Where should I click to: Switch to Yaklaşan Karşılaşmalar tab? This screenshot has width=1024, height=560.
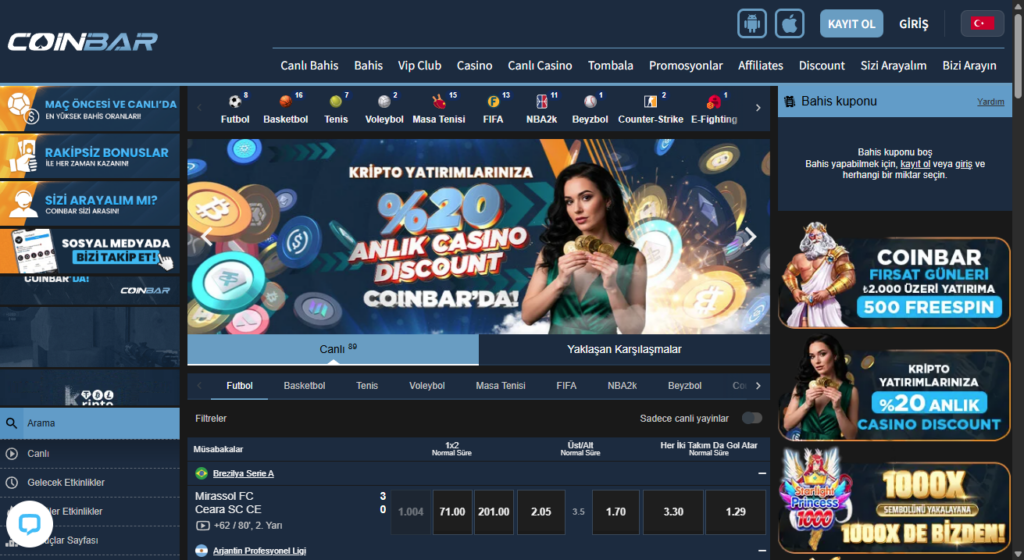(624, 349)
